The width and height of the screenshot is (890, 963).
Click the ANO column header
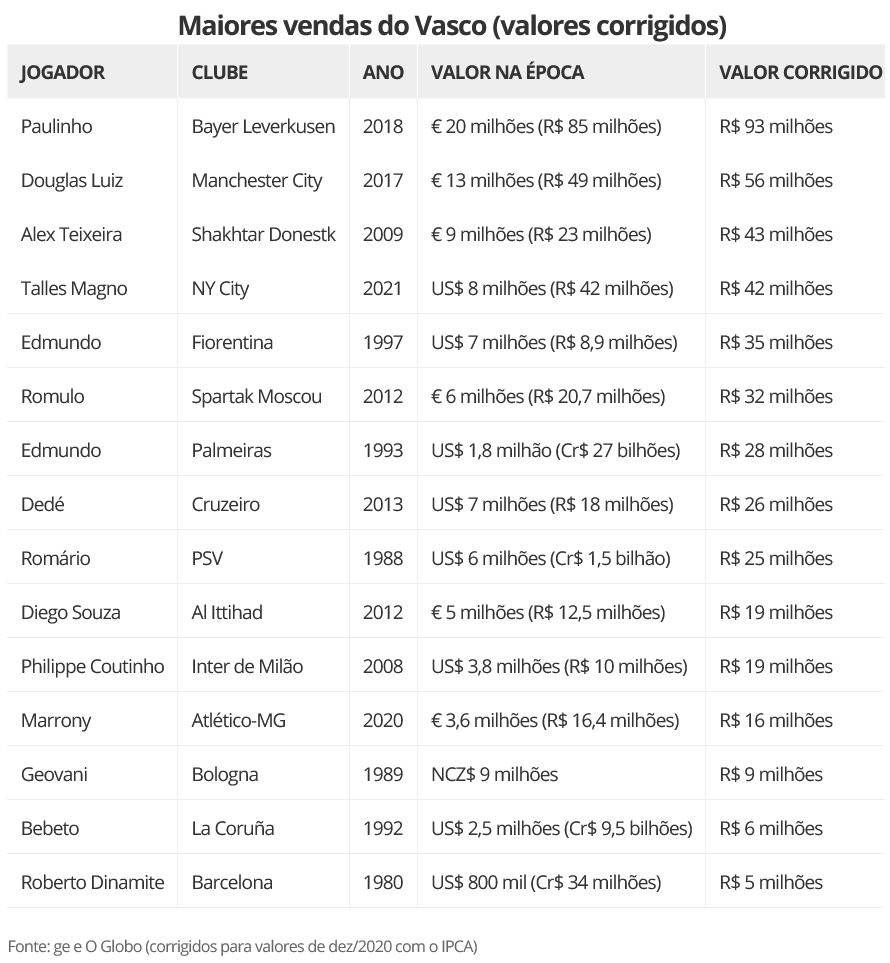click(383, 72)
